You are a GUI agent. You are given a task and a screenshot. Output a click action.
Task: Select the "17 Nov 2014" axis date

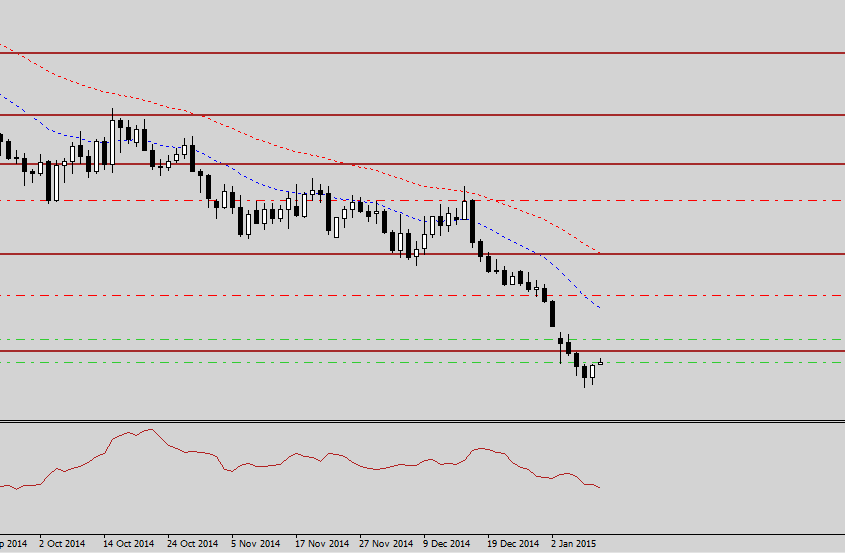322,544
